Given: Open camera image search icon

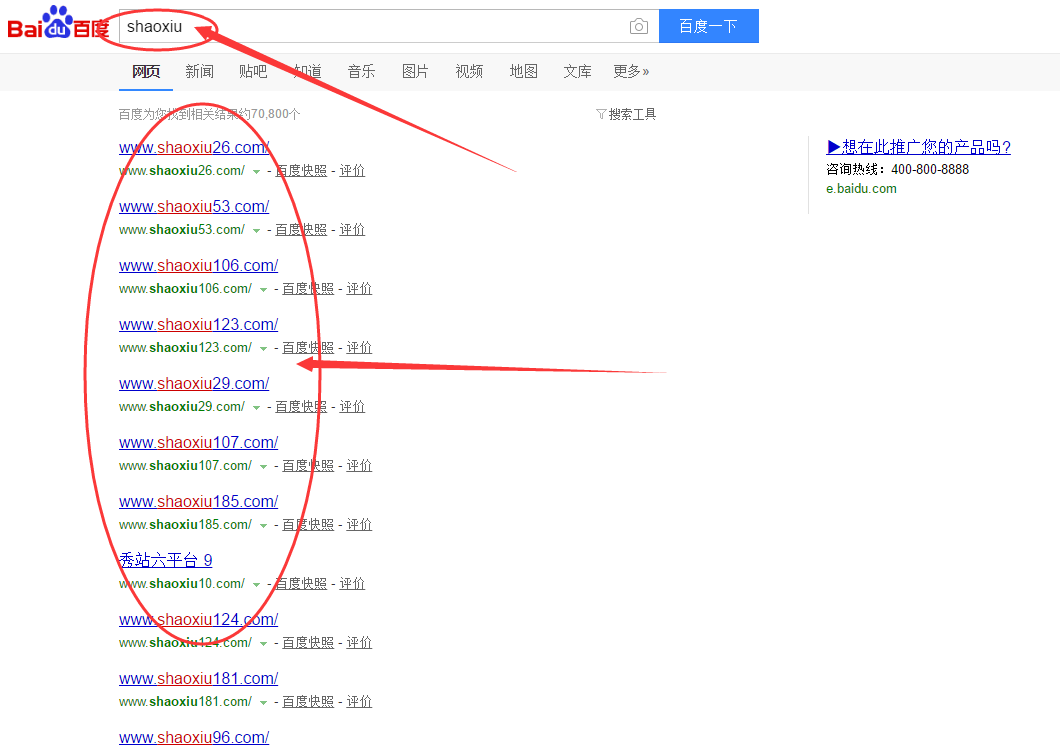Looking at the screenshot, I should click(x=639, y=27).
